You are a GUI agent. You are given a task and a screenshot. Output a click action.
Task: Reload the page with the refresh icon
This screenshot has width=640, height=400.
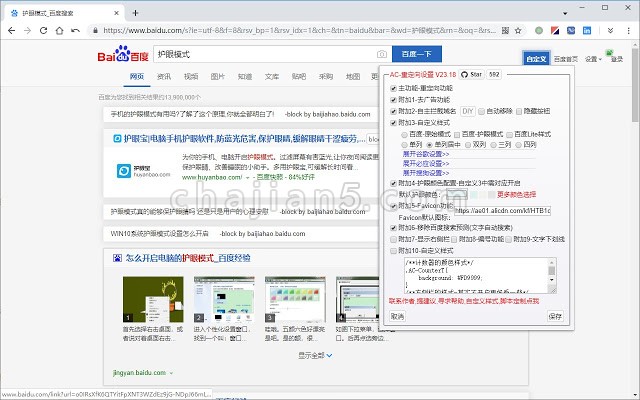pos(43,31)
